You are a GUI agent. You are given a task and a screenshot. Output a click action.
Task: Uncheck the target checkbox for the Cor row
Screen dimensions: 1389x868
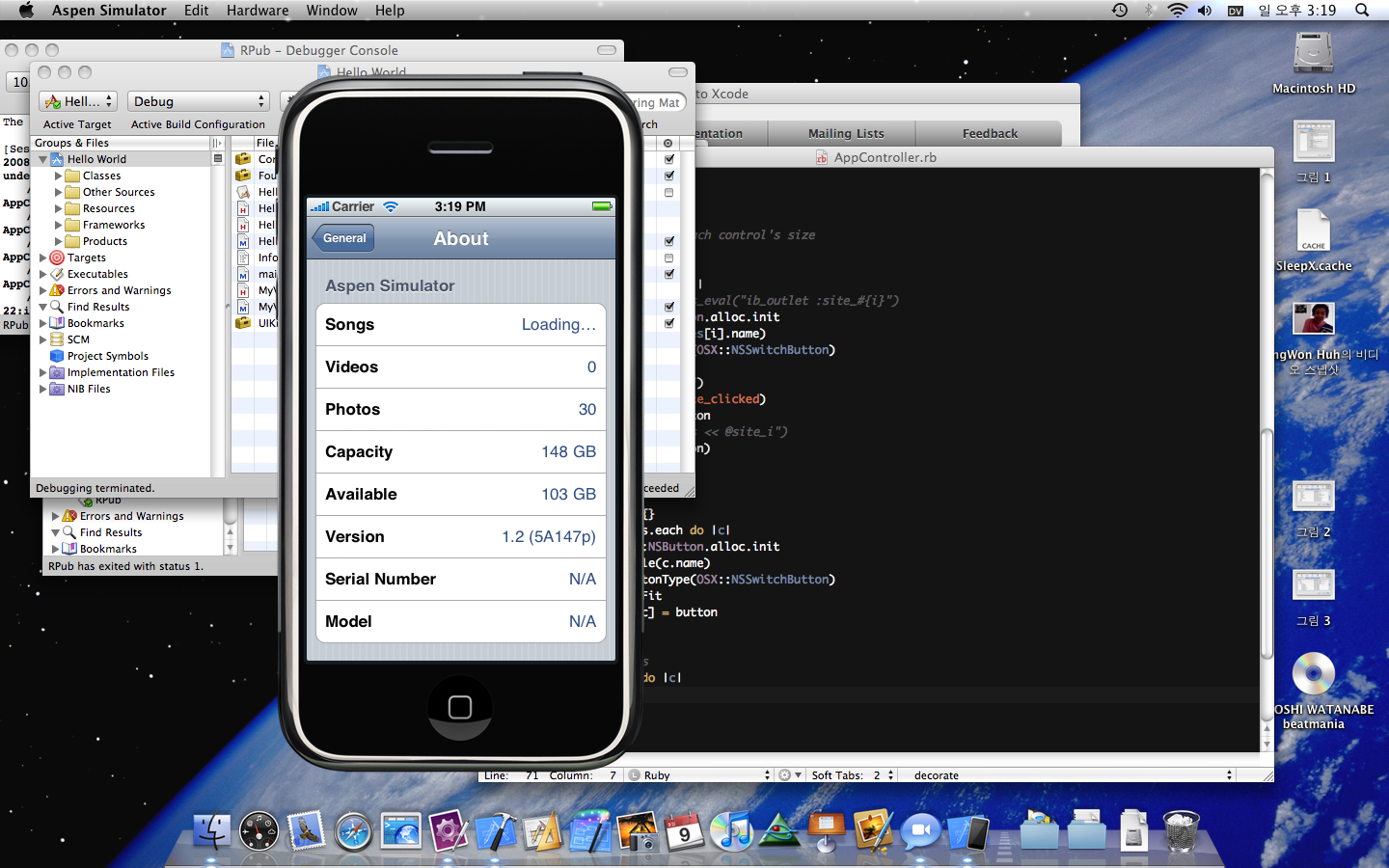click(x=669, y=159)
